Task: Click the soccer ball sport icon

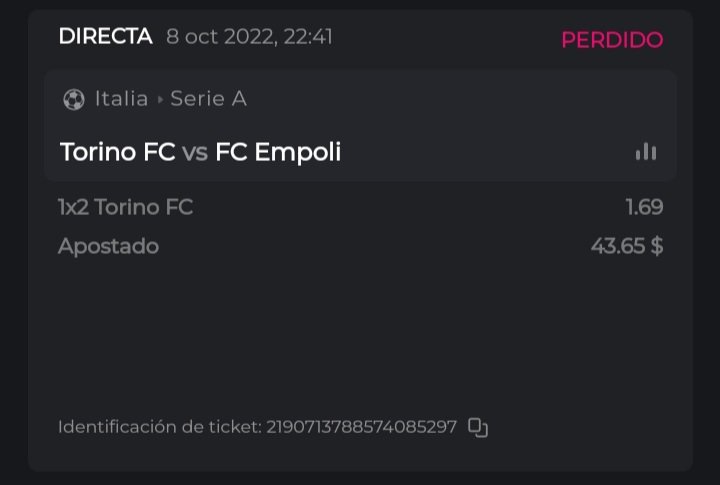Action: pos(73,99)
